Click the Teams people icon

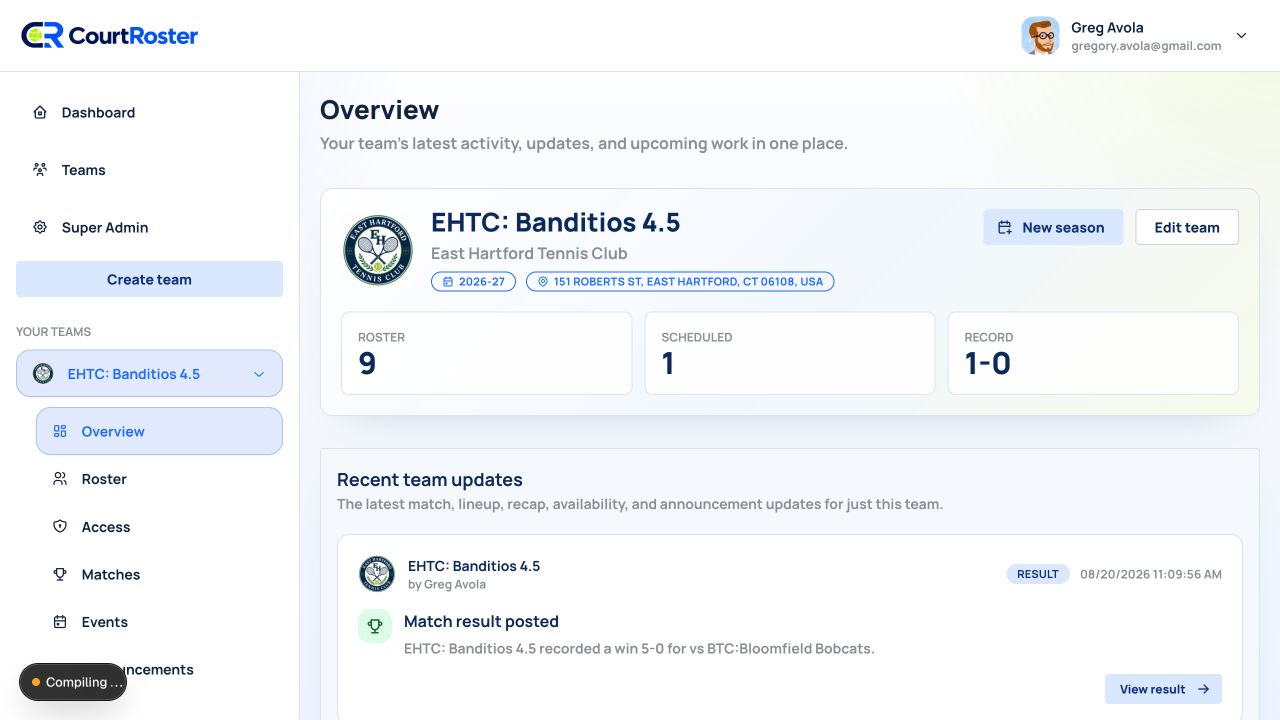tap(40, 170)
